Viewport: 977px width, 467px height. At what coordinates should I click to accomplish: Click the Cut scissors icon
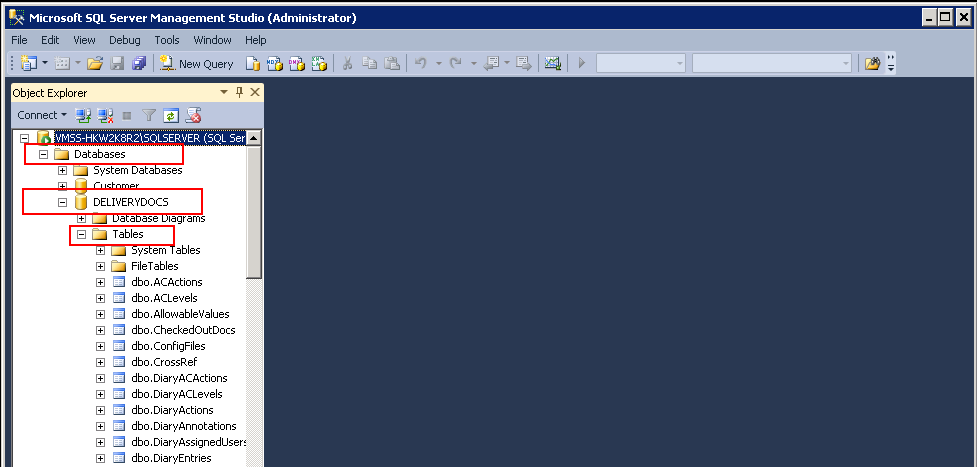coord(348,63)
